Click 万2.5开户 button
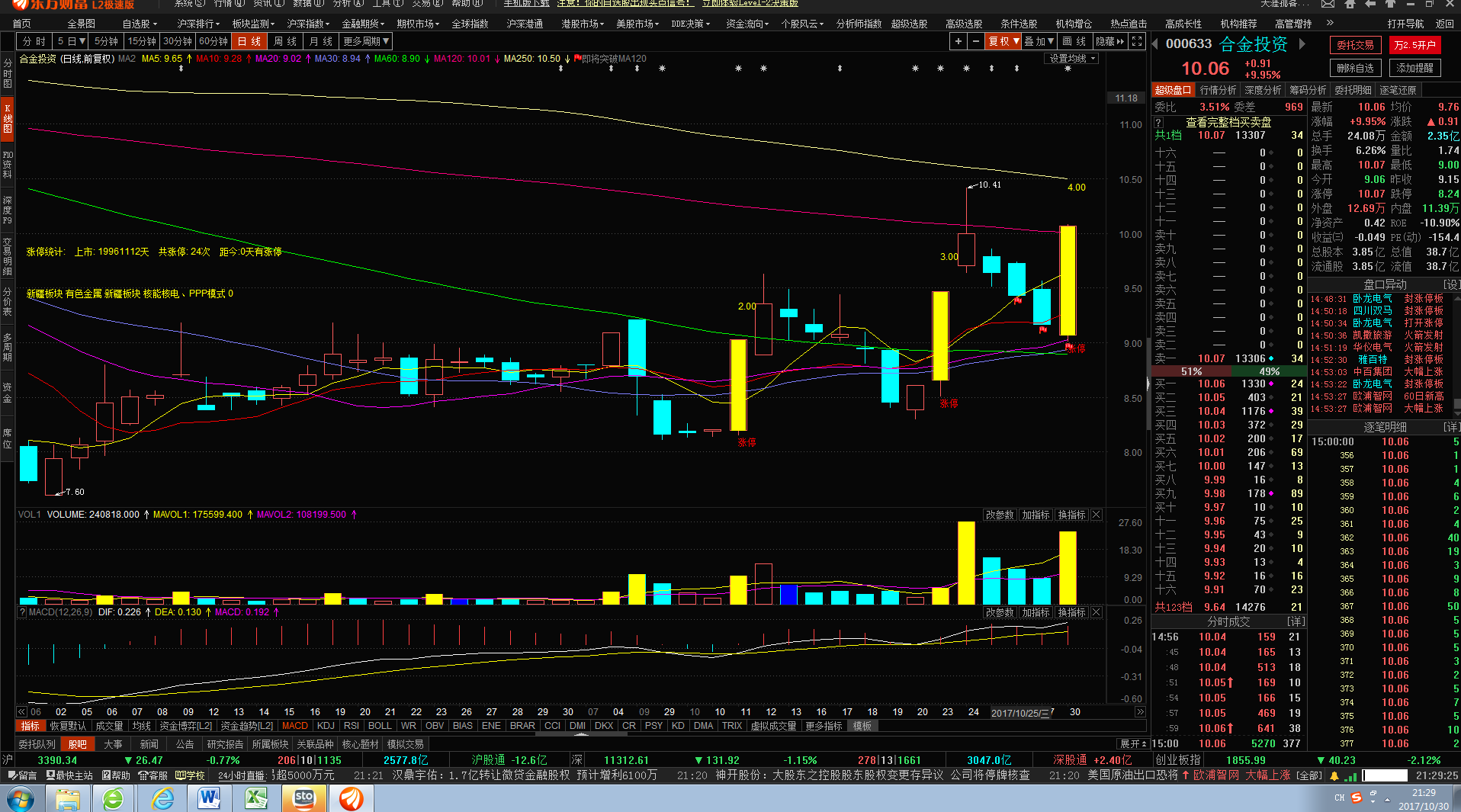 pyautogui.click(x=1414, y=45)
